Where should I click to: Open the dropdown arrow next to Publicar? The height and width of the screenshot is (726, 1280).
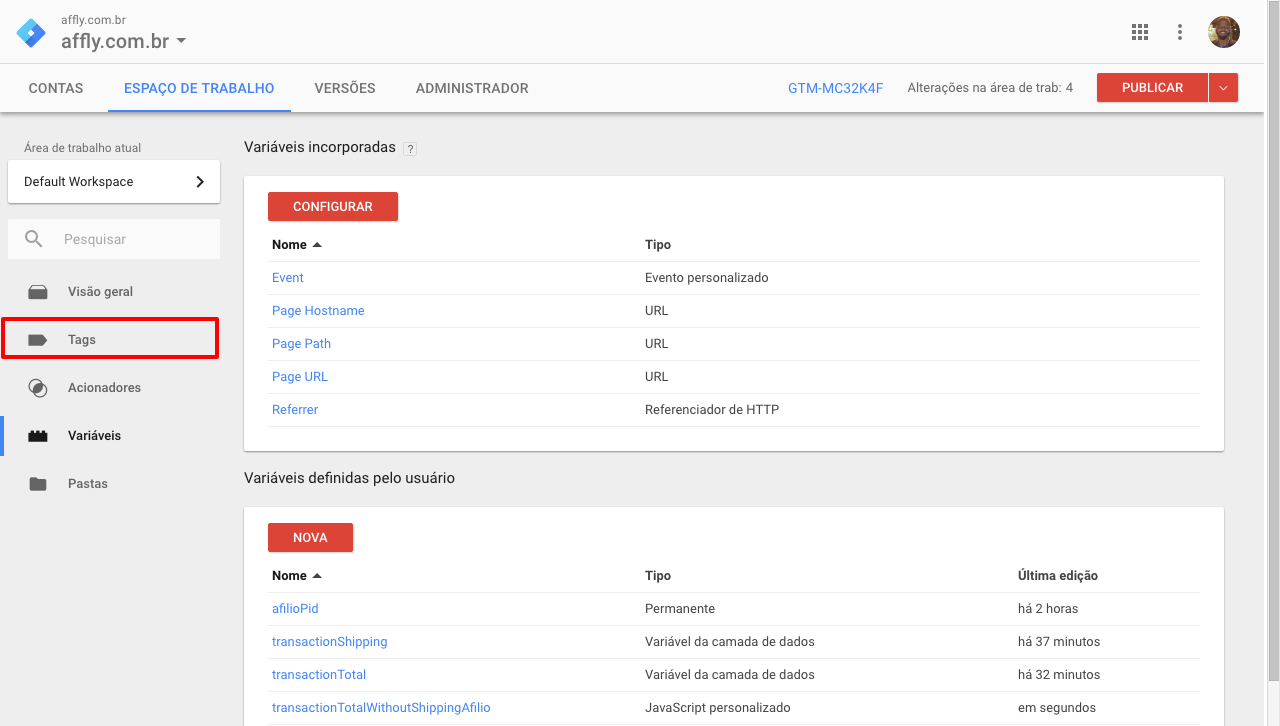click(1223, 88)
